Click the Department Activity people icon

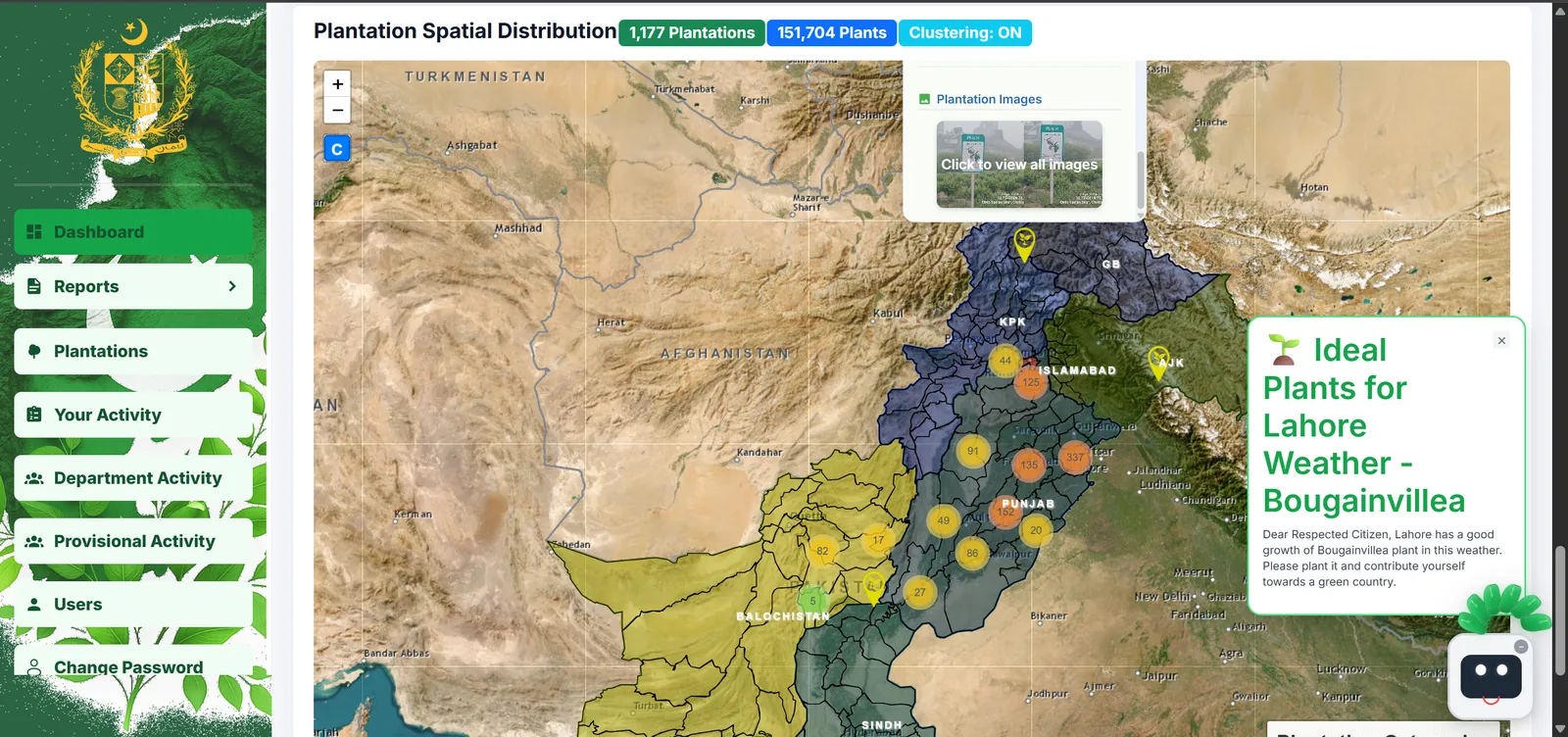[x=34, y=478]
